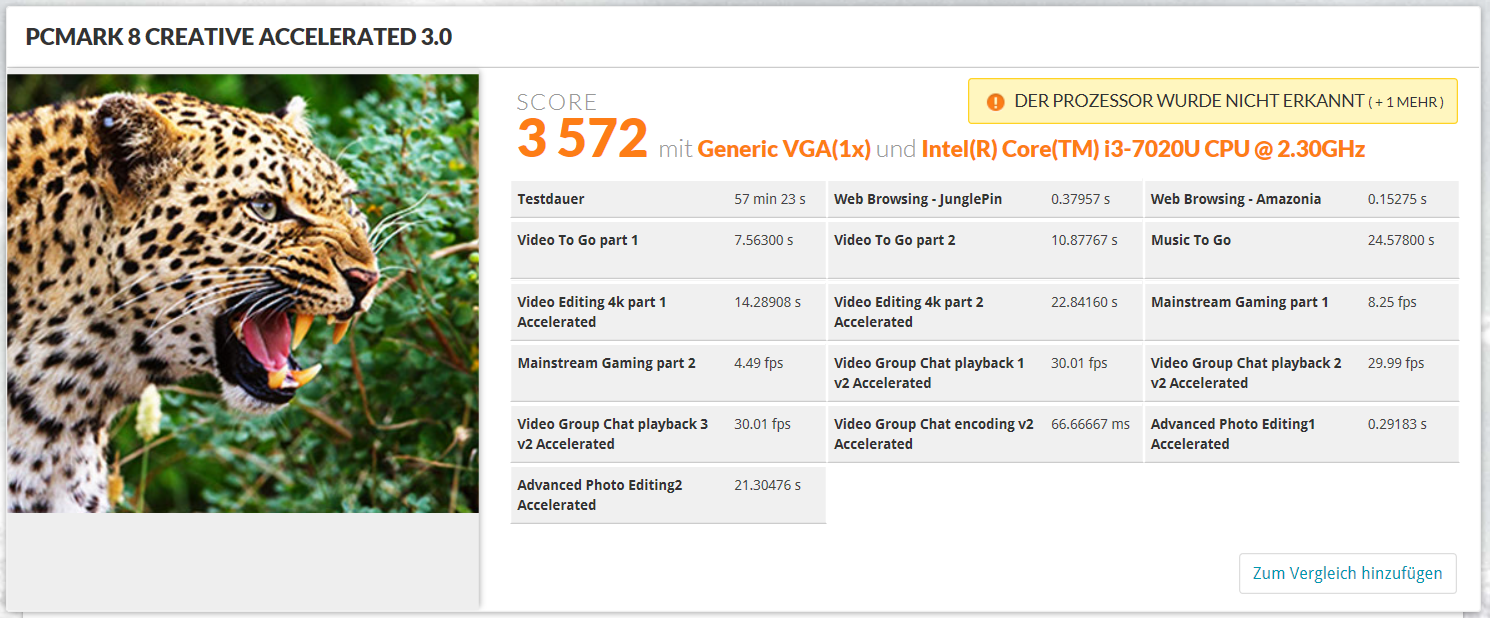This screenshot has height=618, width=1490.
Task: Click the processor not recognized warning banner
Action: 1189,102
